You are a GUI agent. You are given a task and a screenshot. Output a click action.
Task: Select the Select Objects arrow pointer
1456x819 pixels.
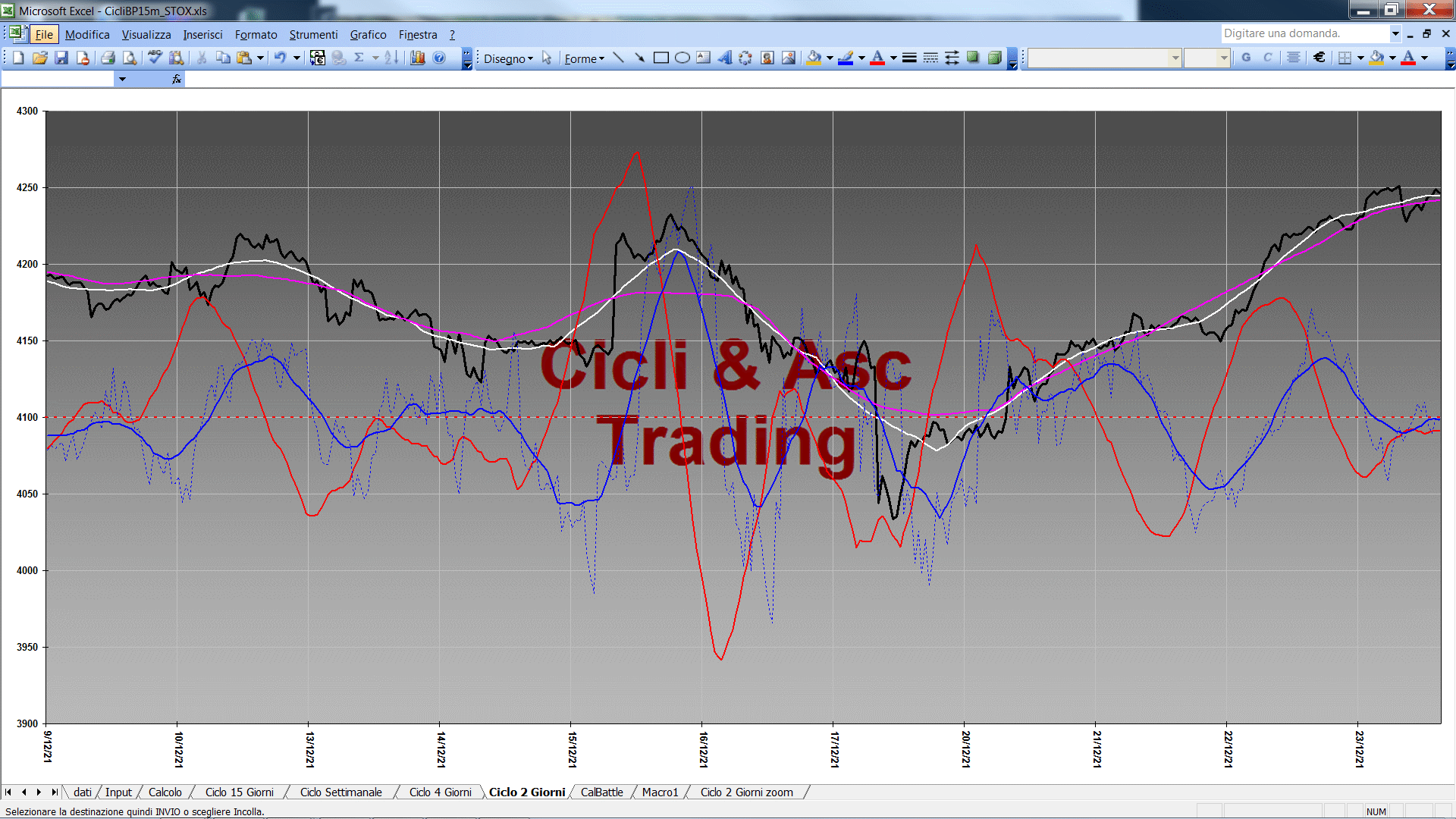point(547,58)
